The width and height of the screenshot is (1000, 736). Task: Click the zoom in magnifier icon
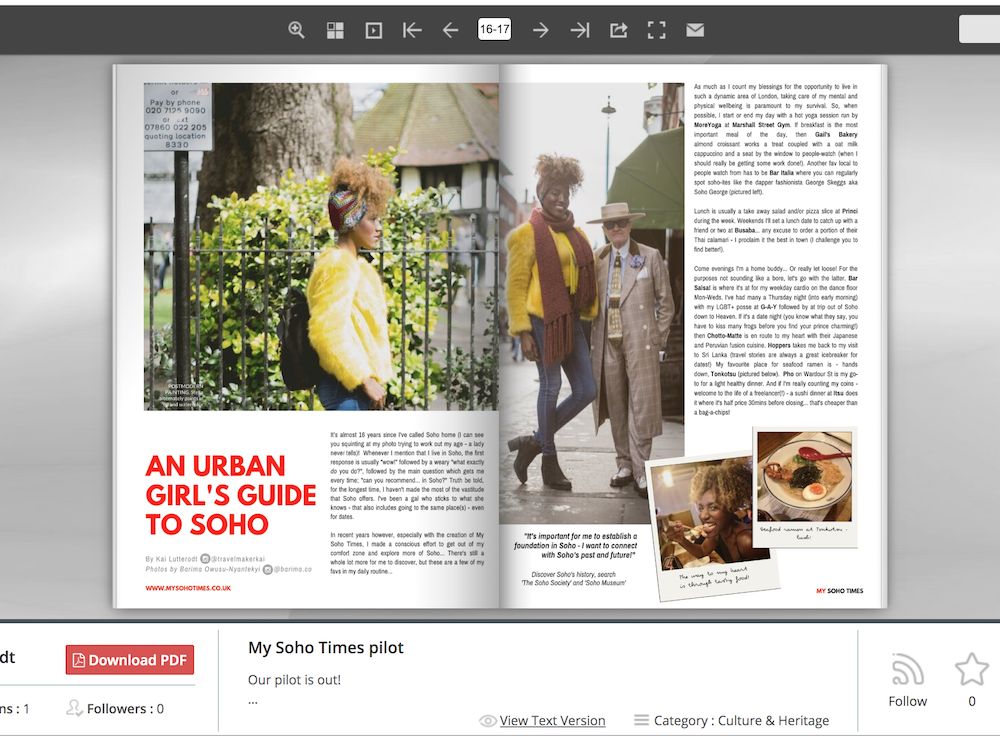(296, 30)
